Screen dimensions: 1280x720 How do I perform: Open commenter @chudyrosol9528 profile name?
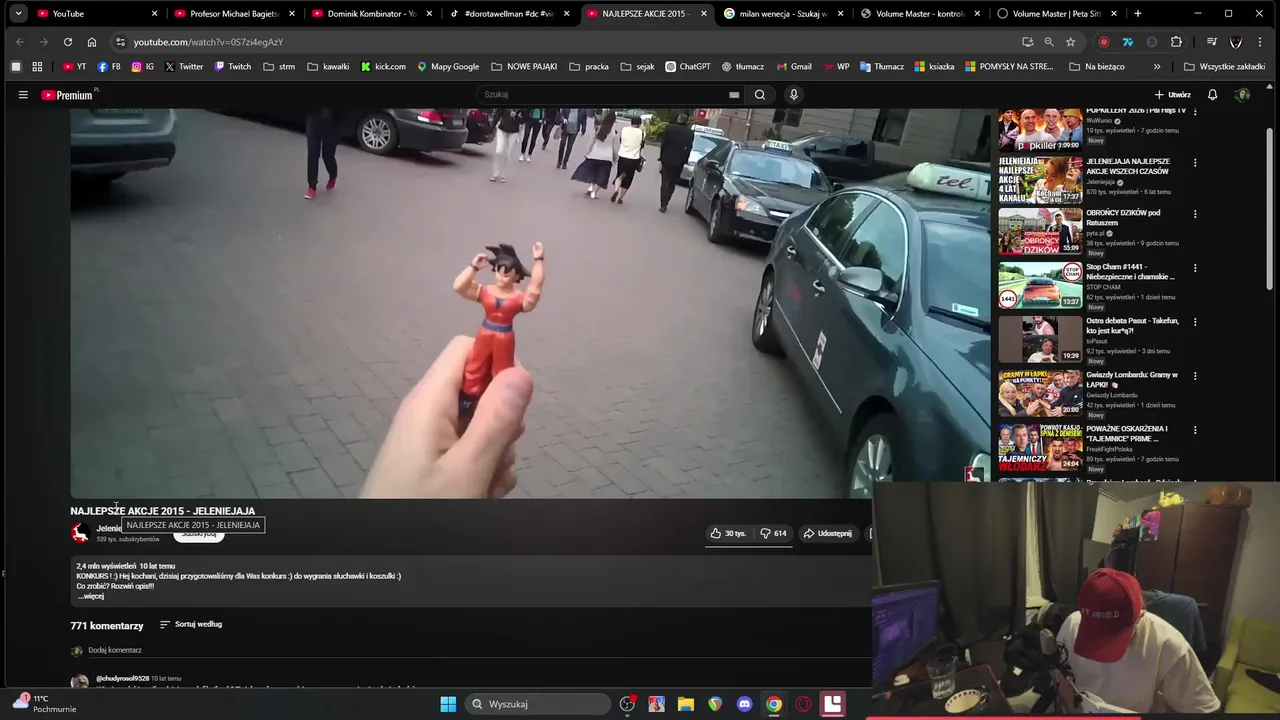coord(122,679)
